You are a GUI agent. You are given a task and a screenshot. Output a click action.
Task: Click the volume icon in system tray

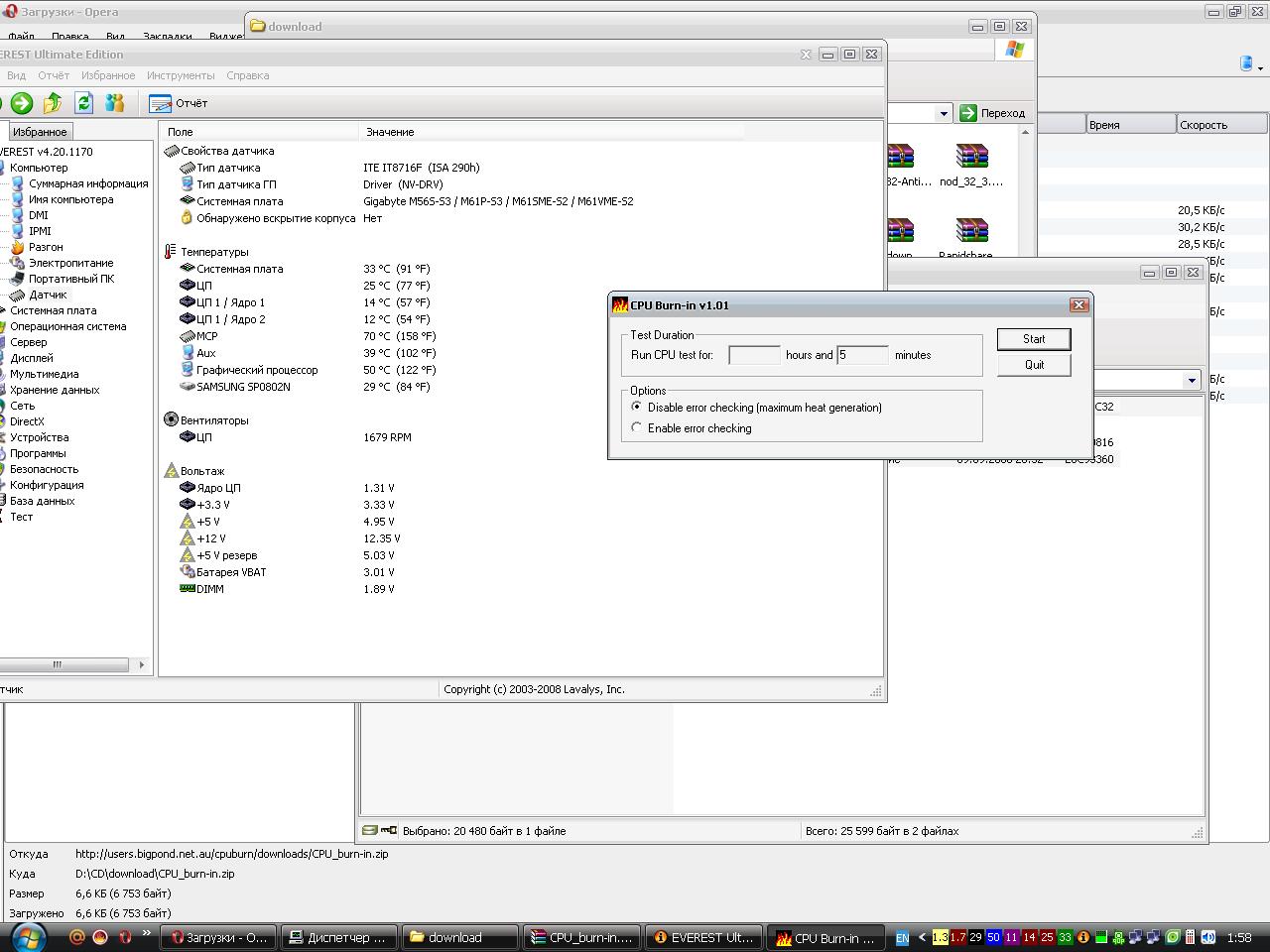pyautogui.click(x=1207, y=937)
